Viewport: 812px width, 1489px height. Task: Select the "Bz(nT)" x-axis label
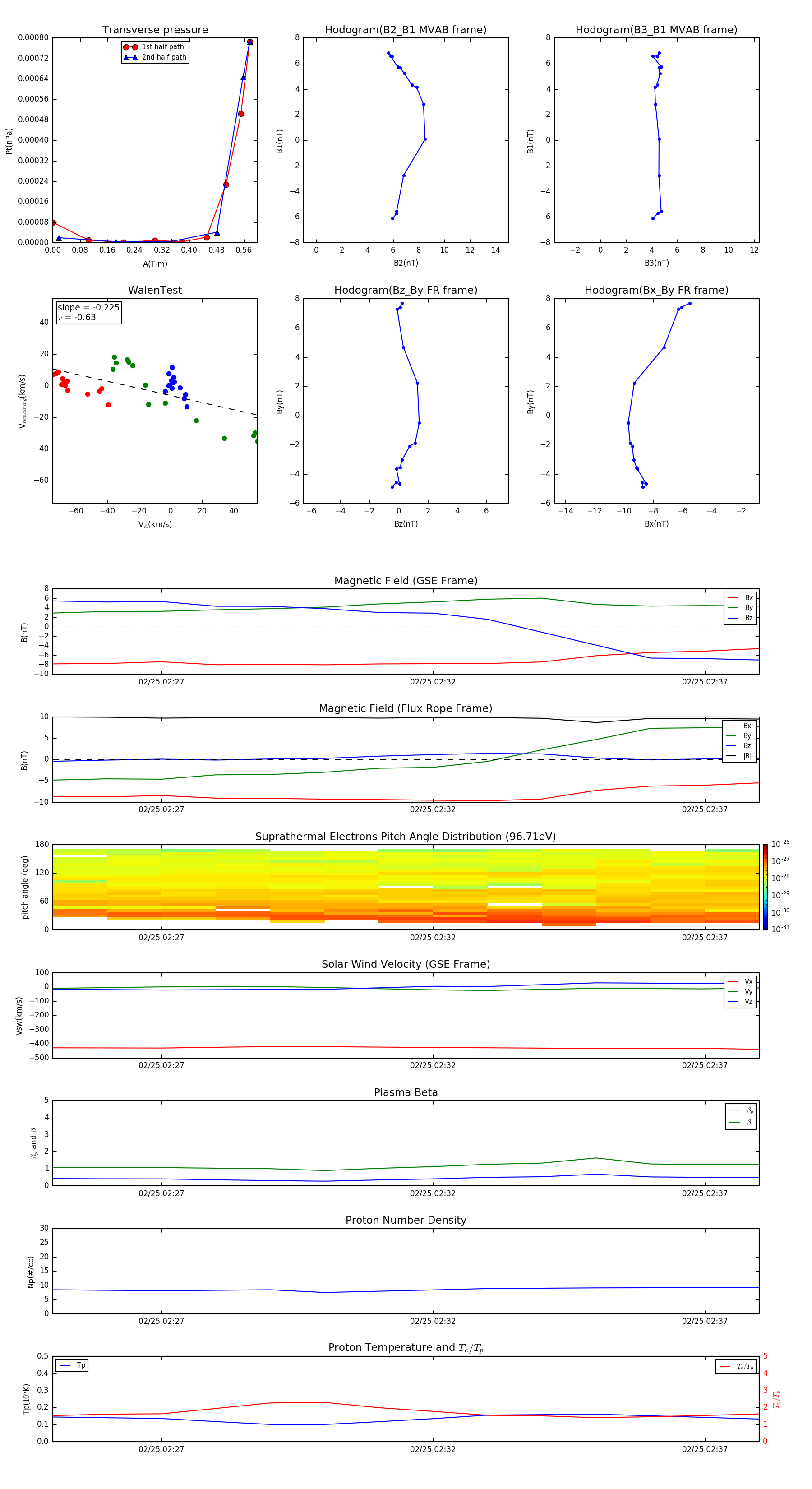pos(406,524)
